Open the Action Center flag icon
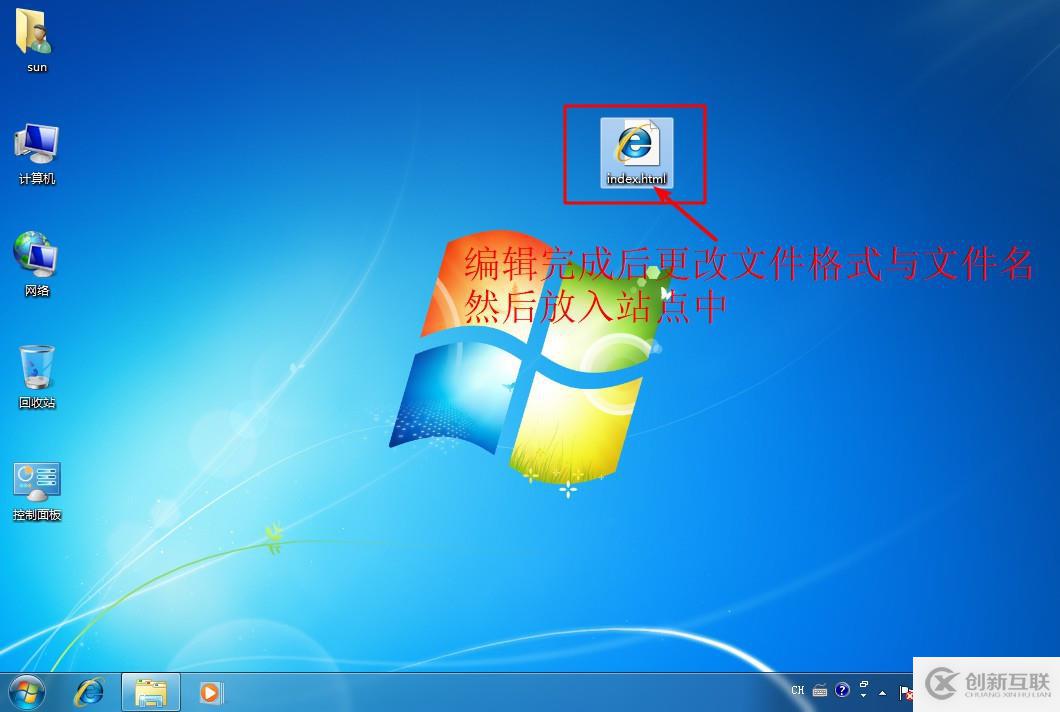Image resolution: width=1060 pixels, height=712 pixels. tap(905, 690)
